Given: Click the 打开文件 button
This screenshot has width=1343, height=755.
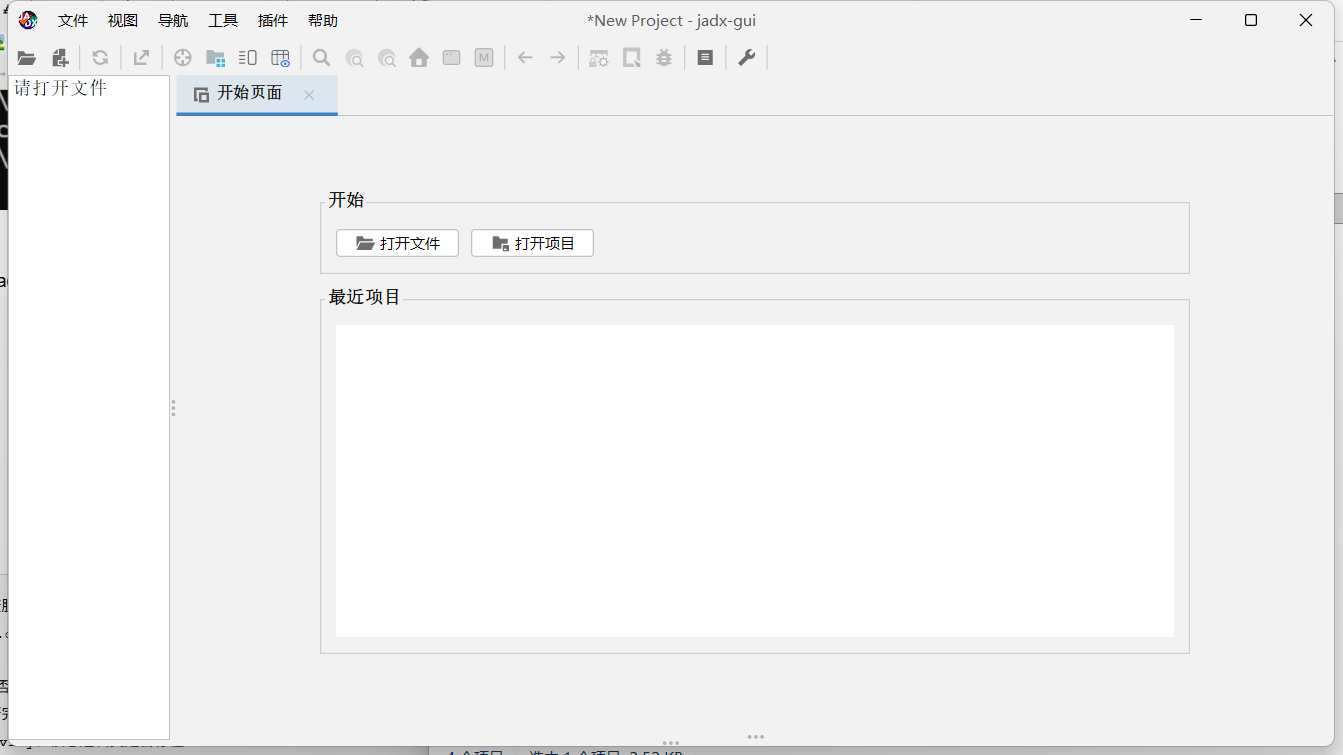Looking at the screenshot, I should [x=397, y=243].
